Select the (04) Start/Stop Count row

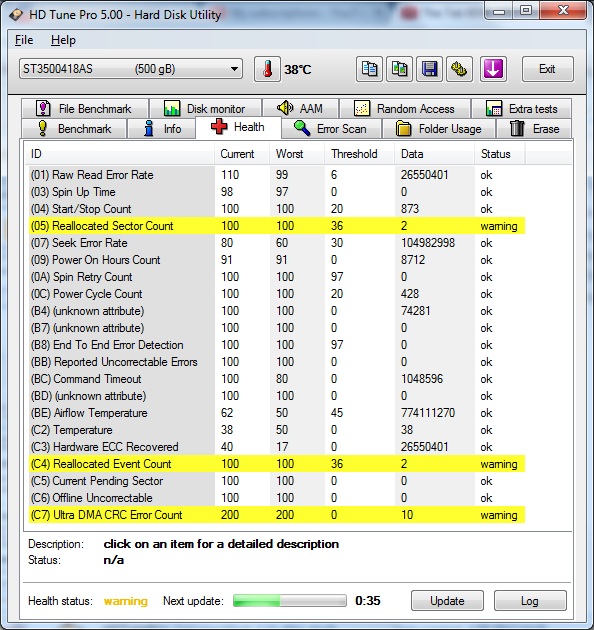coord(277,209)
